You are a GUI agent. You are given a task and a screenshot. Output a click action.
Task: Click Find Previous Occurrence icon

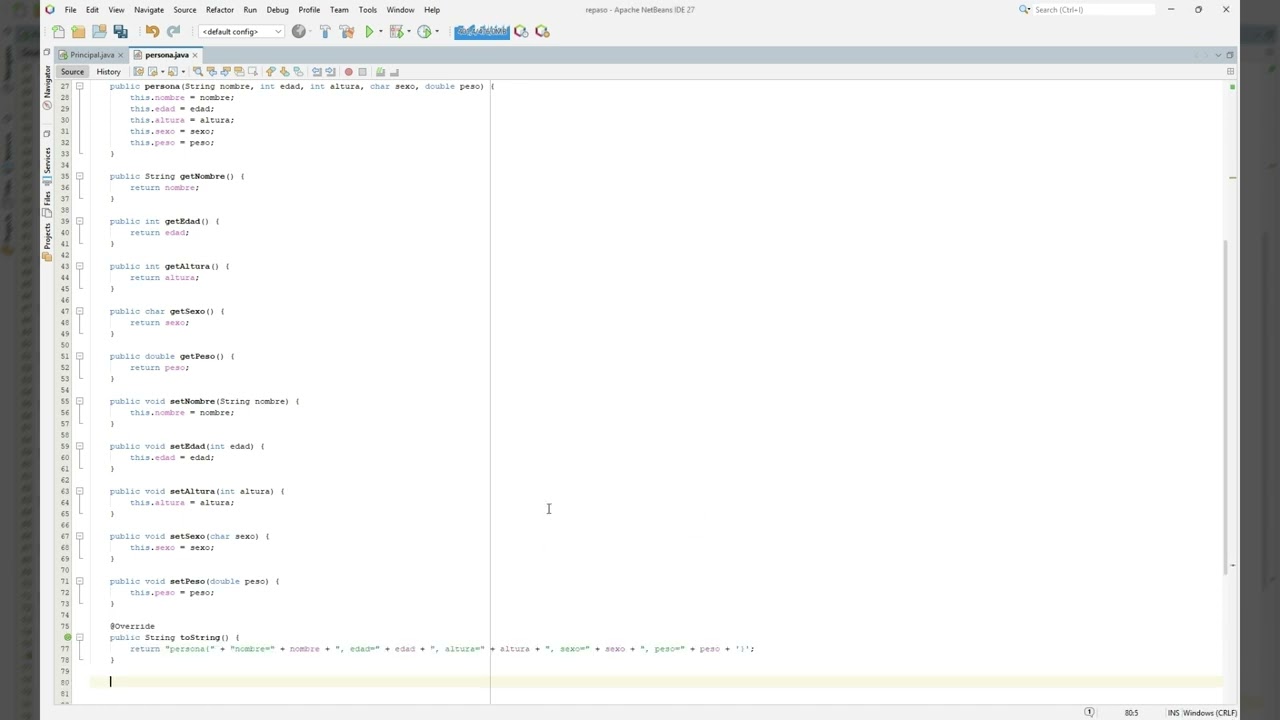click(x=211, y=72)
